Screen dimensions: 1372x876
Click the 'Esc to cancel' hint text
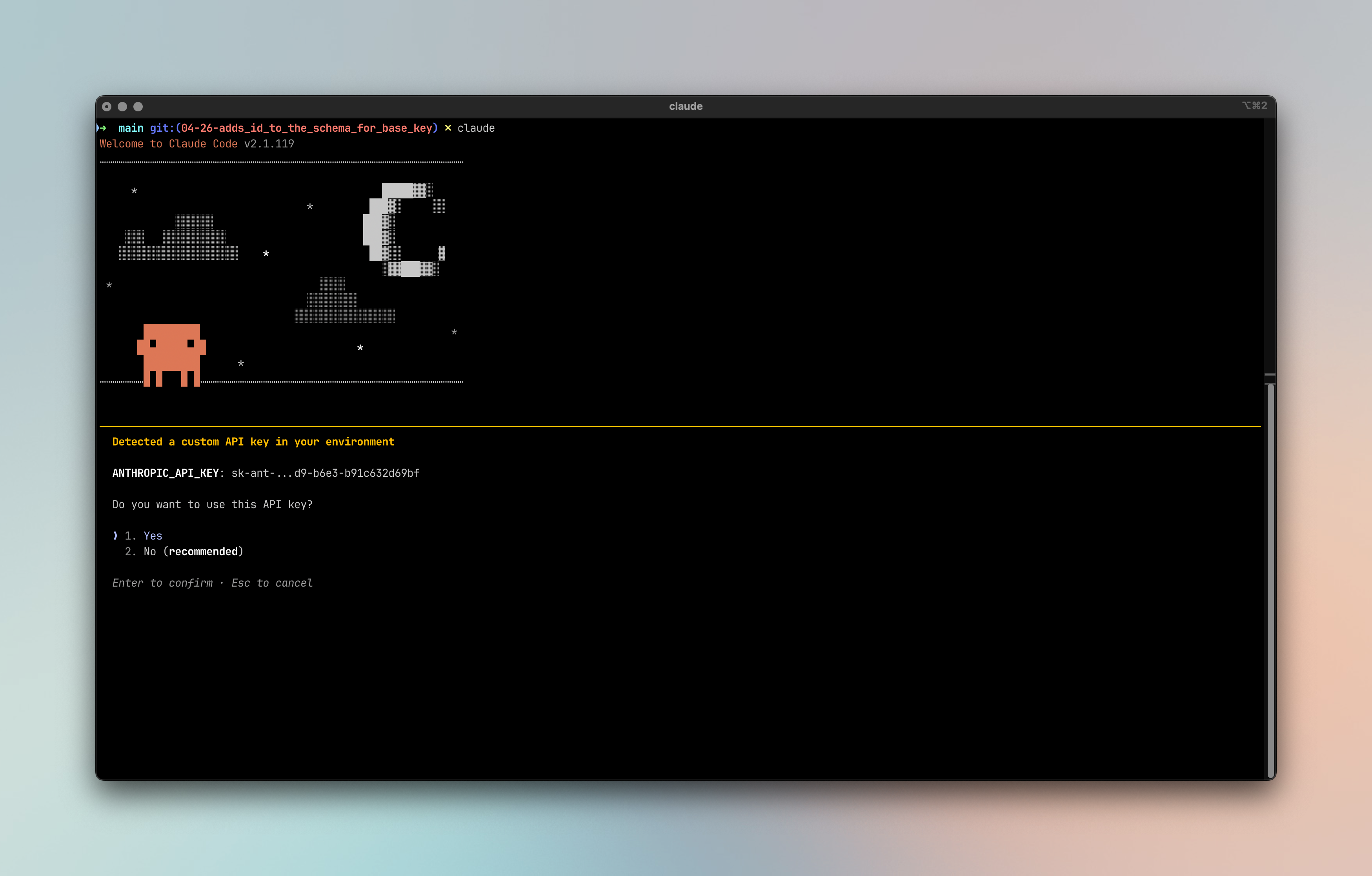click(x=272, y=583)
